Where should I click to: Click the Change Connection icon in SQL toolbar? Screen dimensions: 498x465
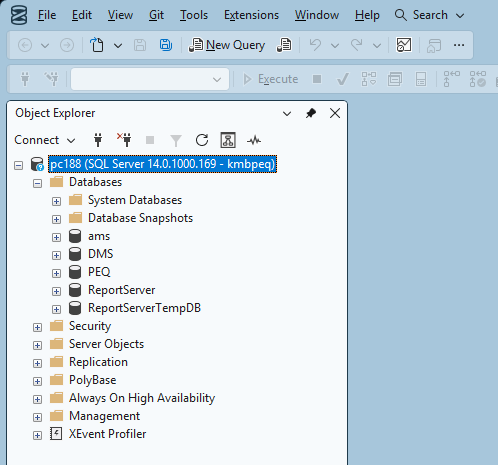[52, 79]
